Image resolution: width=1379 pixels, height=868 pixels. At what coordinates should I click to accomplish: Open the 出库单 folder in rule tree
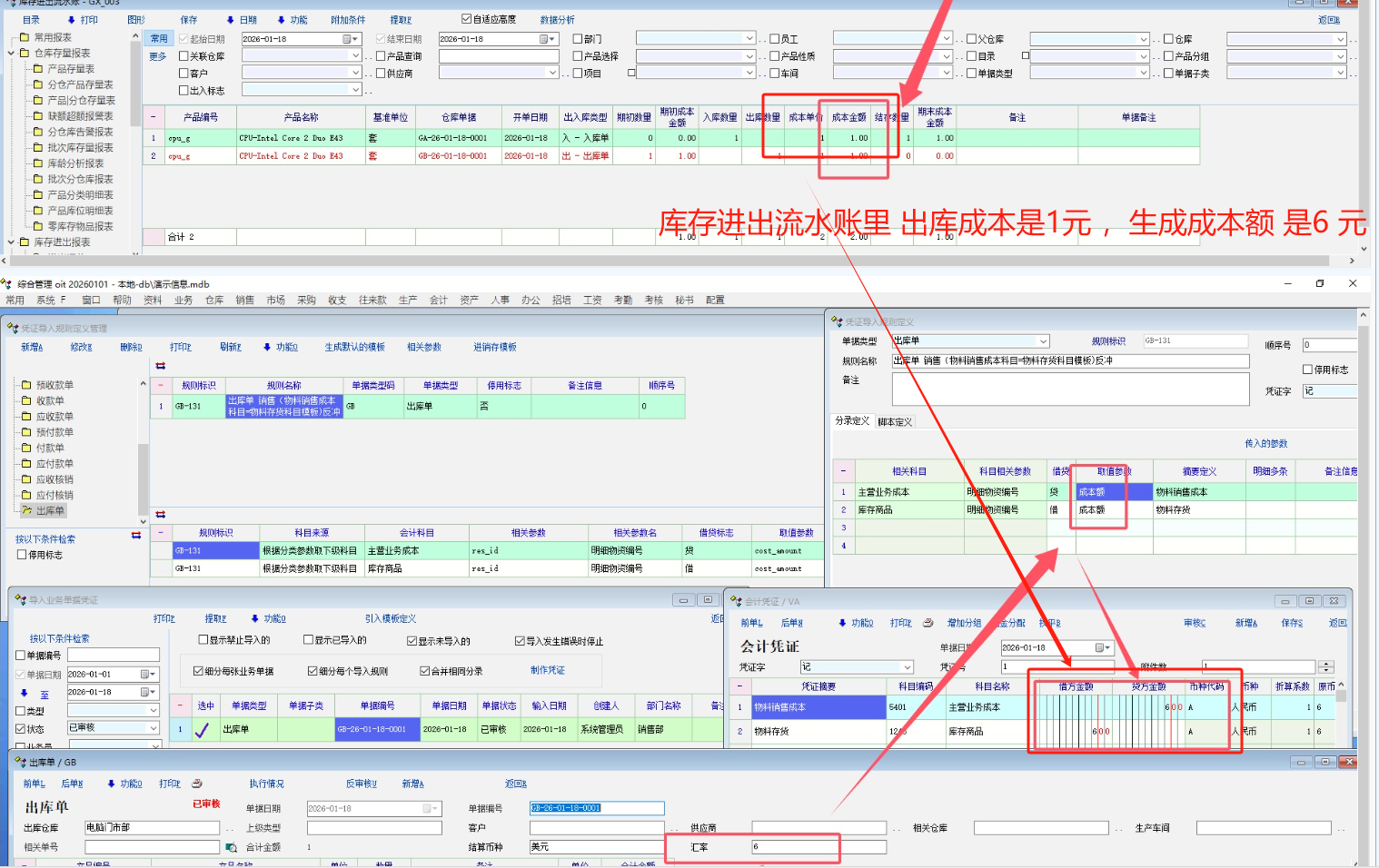pos(27,510)
